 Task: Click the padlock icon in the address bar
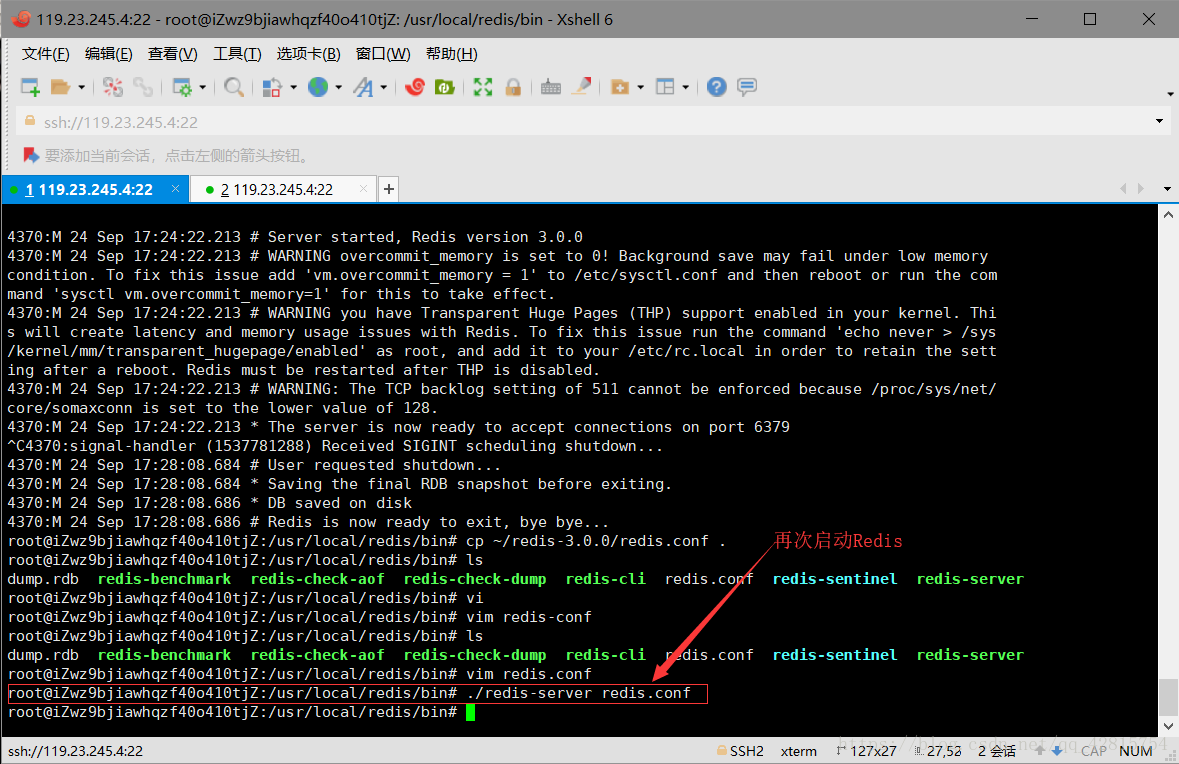coord(30,121)
